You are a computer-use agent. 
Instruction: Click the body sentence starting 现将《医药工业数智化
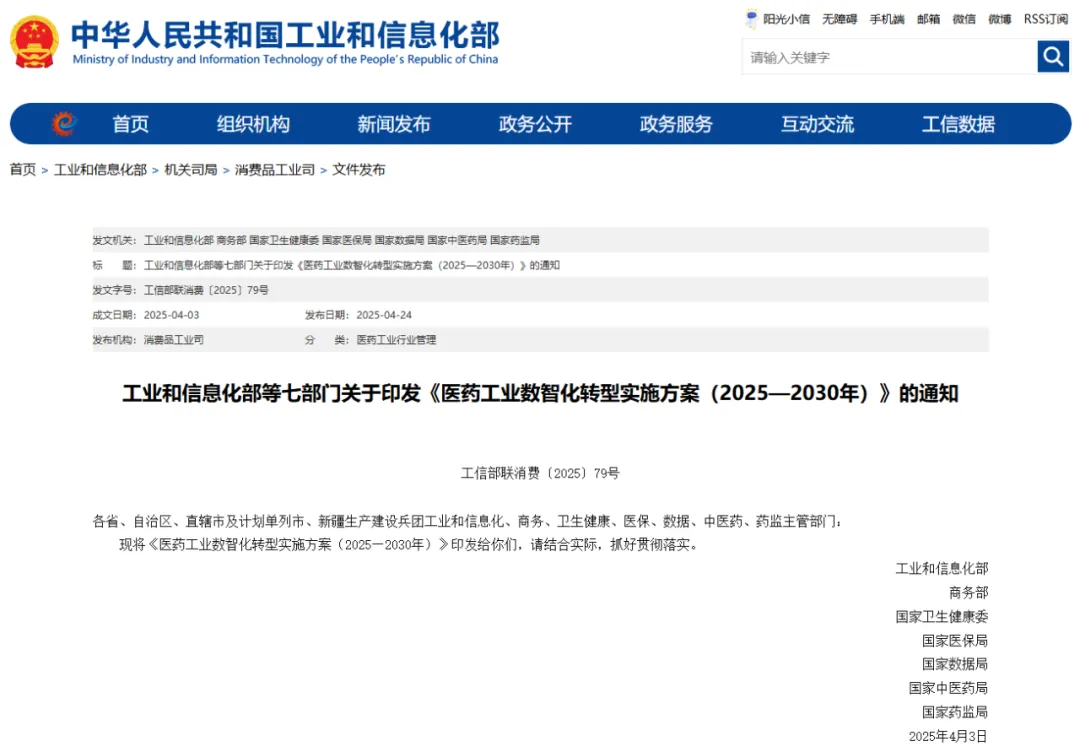410,545
